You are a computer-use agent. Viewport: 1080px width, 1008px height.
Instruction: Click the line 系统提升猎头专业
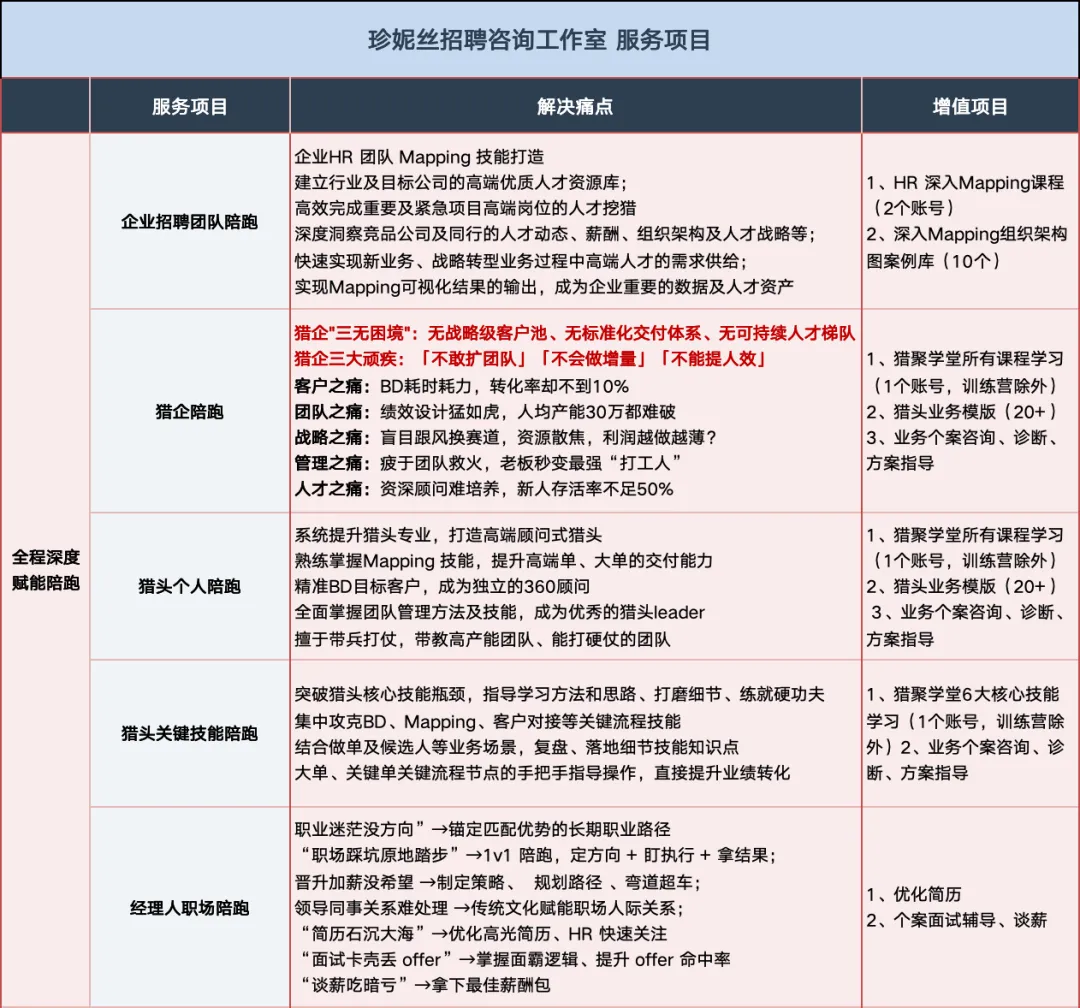coord(448,535)
